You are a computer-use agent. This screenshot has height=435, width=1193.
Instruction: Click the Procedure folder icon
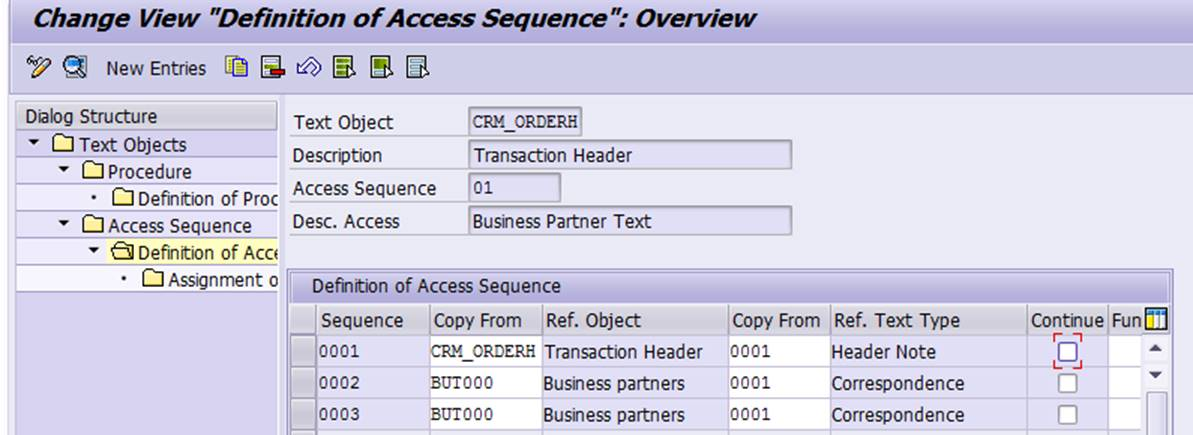93,171
